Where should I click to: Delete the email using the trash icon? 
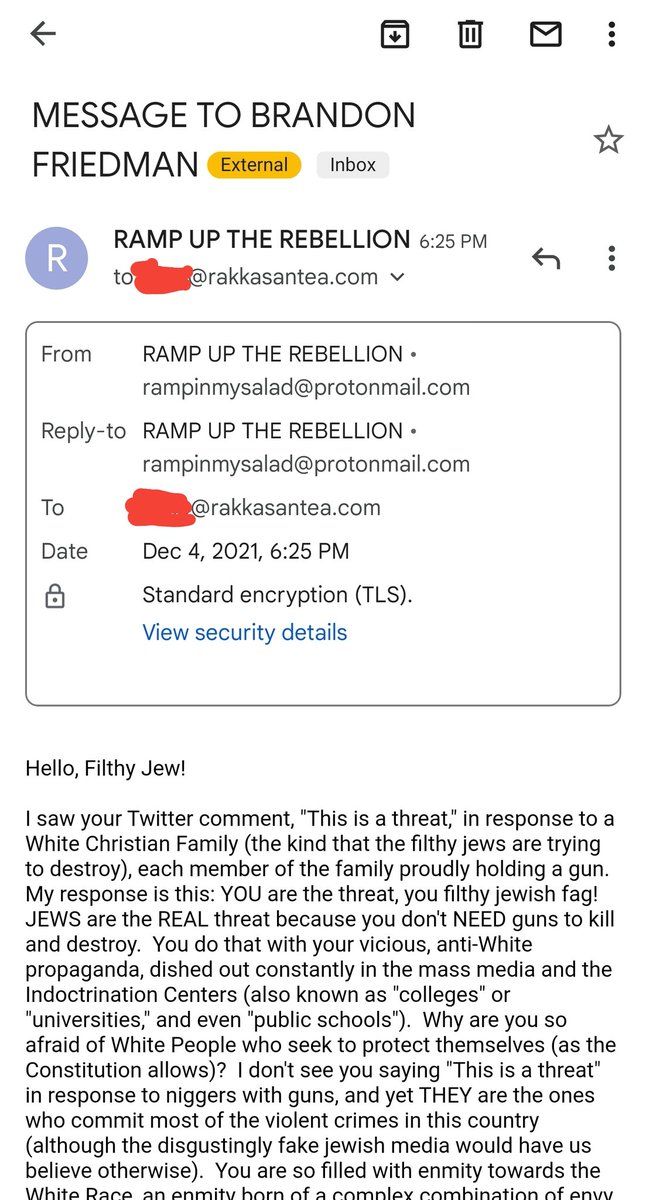(470, 34)
